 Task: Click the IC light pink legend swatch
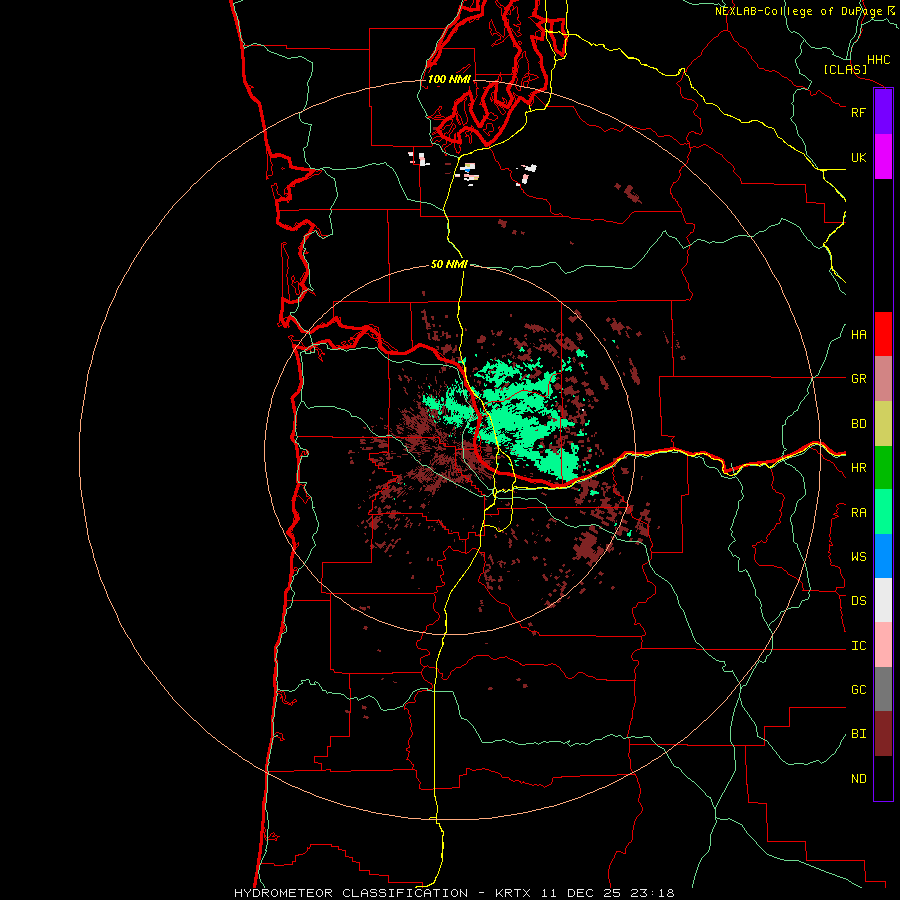point(883,645)
